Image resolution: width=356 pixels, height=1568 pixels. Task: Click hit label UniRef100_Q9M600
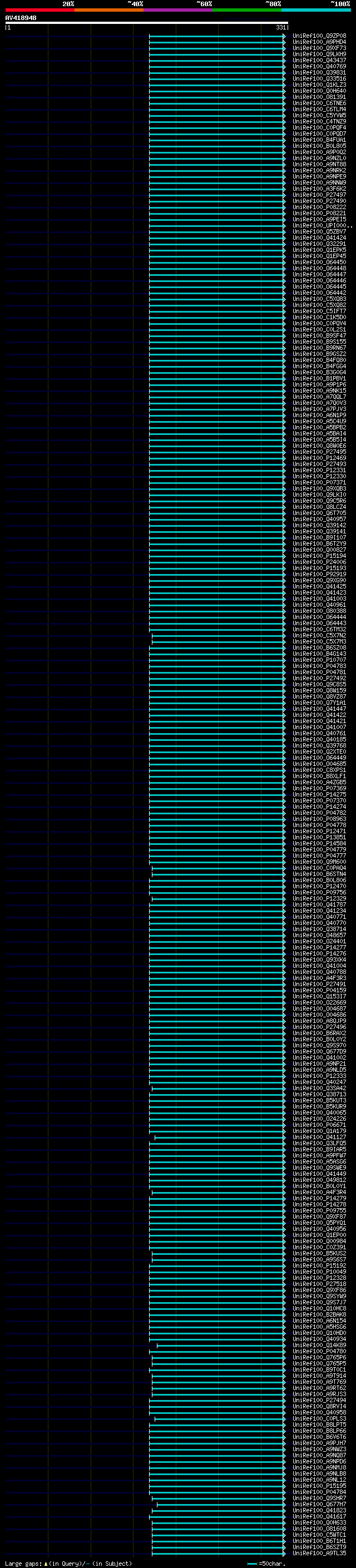point(319,862)
